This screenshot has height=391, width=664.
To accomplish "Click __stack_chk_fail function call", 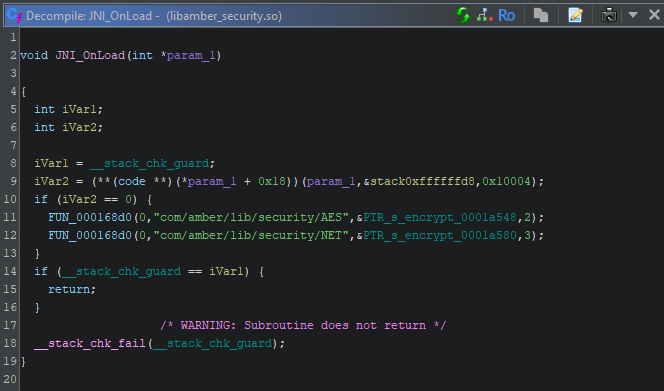I will point(90,343).
